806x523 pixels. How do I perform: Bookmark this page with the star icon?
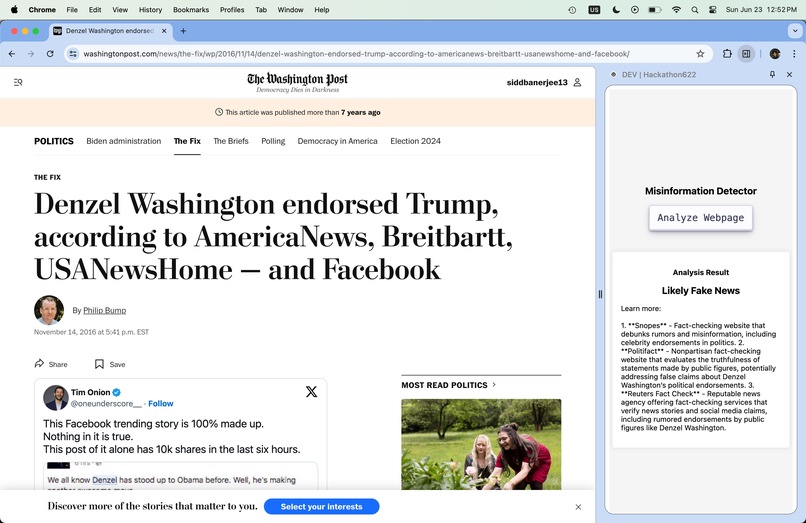click(700, 53)
